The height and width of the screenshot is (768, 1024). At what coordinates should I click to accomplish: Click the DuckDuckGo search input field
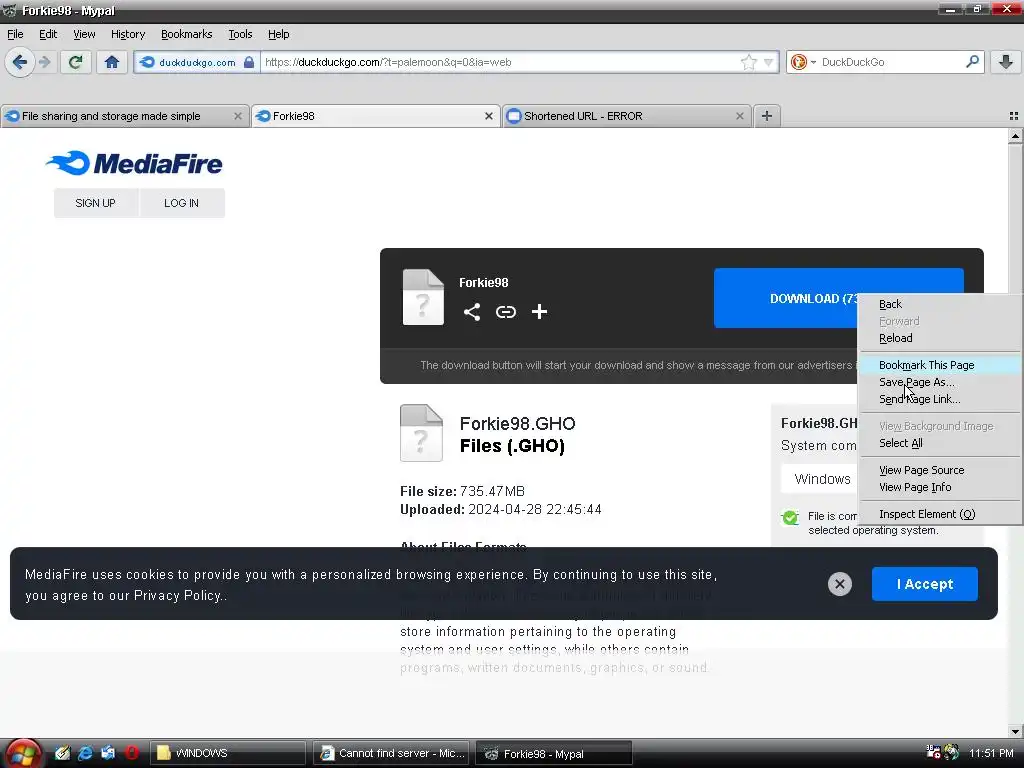click(891, 62)
